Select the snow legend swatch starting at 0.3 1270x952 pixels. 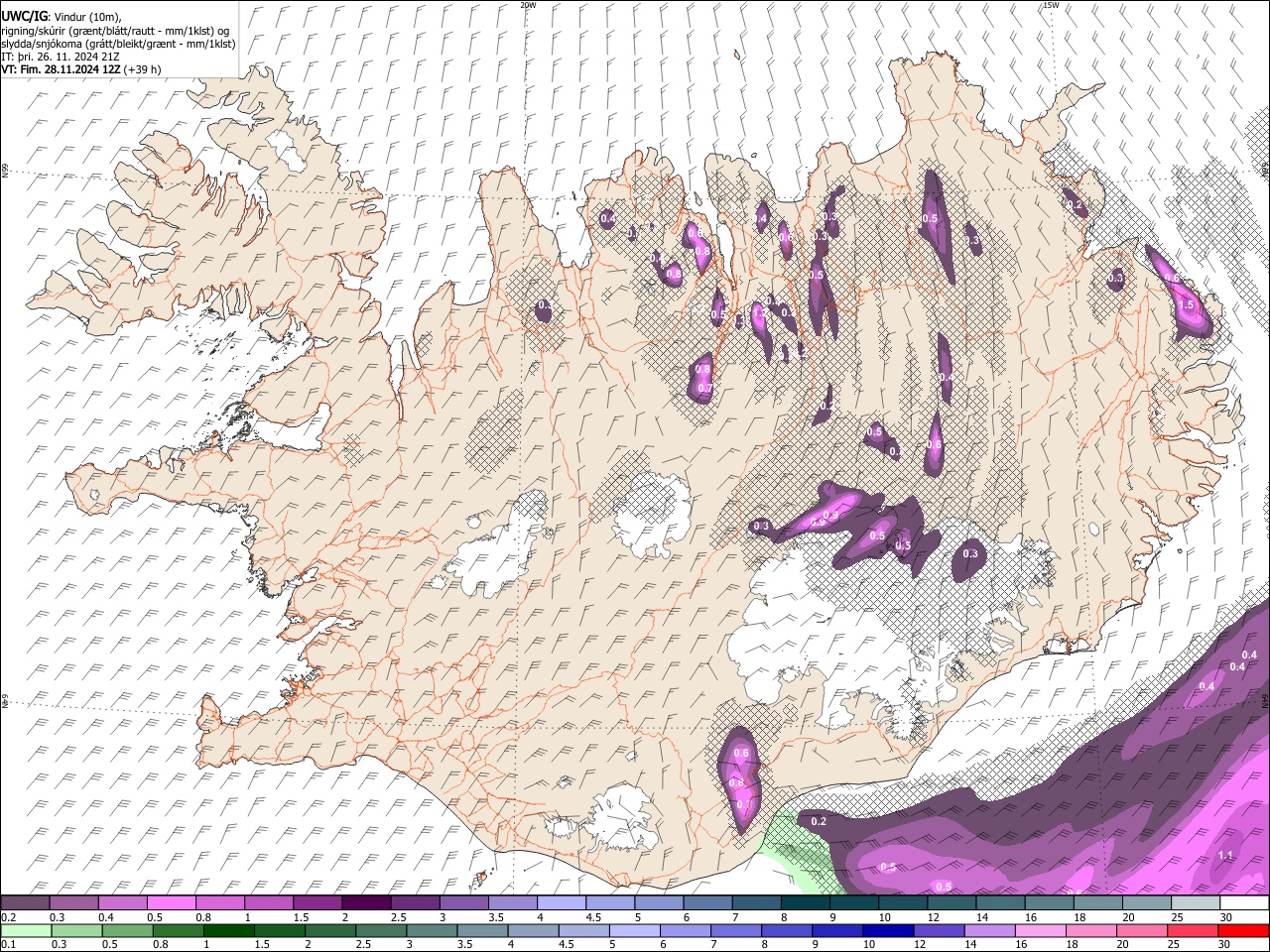(73, 903)
